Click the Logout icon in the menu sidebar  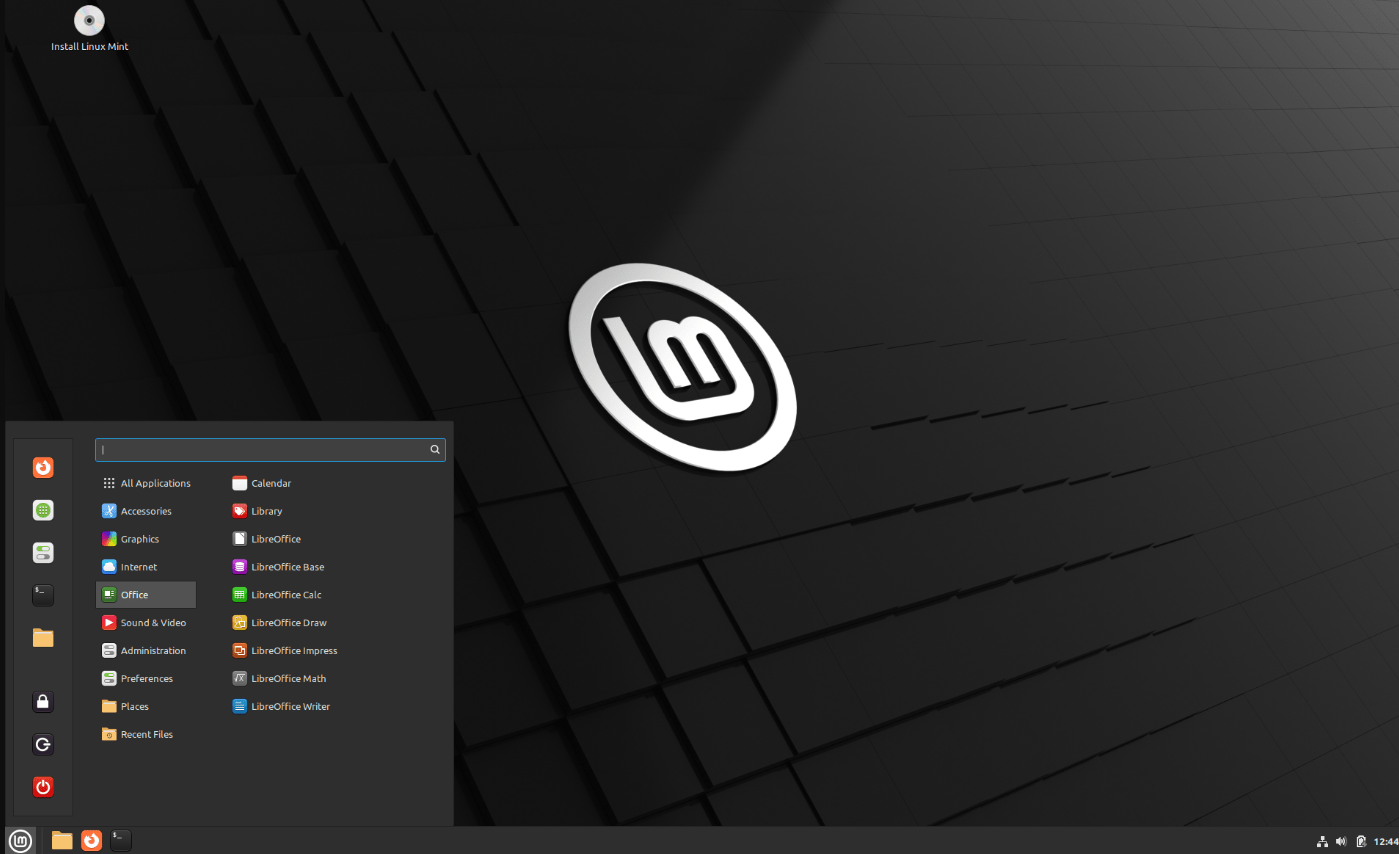(43, 745)
